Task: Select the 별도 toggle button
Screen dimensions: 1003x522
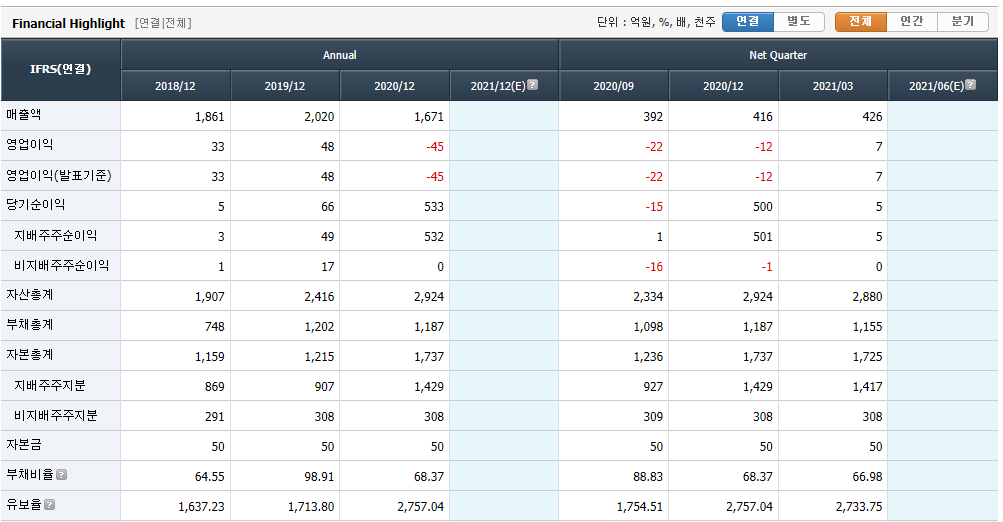Action: click(799, 22)
